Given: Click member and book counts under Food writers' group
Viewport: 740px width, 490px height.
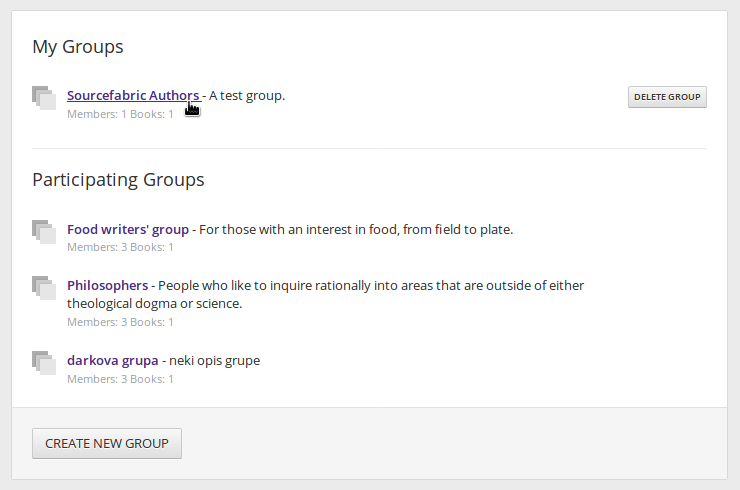Looking at the screenshot, I should pyautogui.click(x=120, y=247).
